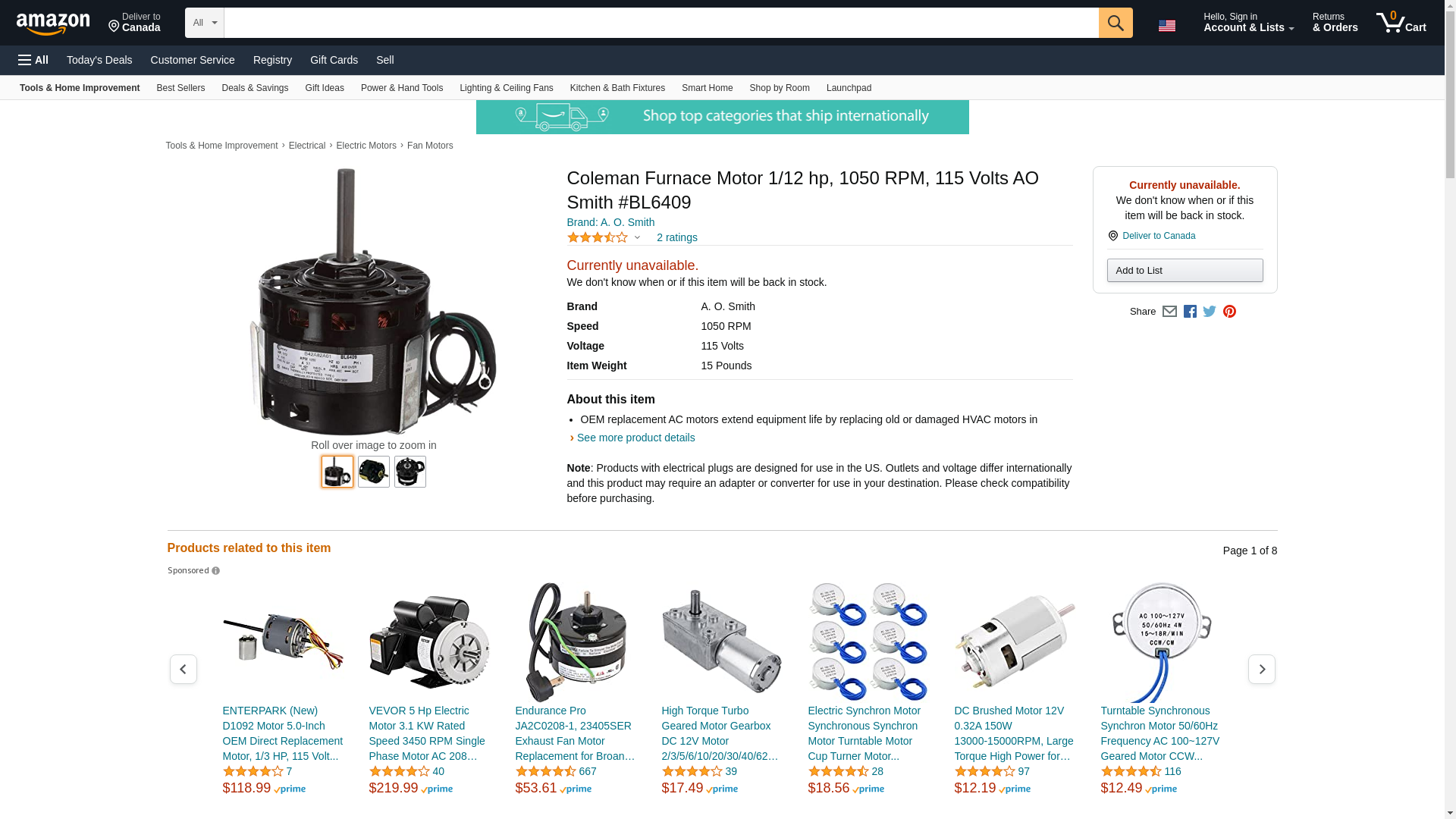Open the All hamburger menu
This screenshot has width=1456, height=819.
pos(33,60)
